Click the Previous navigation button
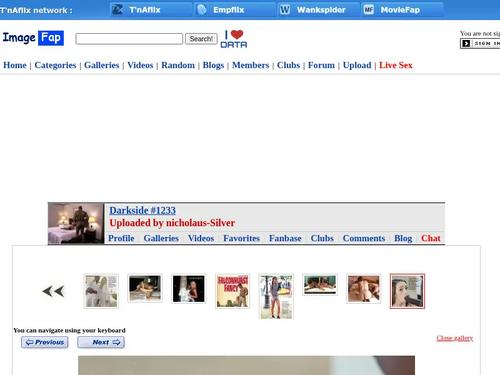500x375 pixels. pos(45,342)
